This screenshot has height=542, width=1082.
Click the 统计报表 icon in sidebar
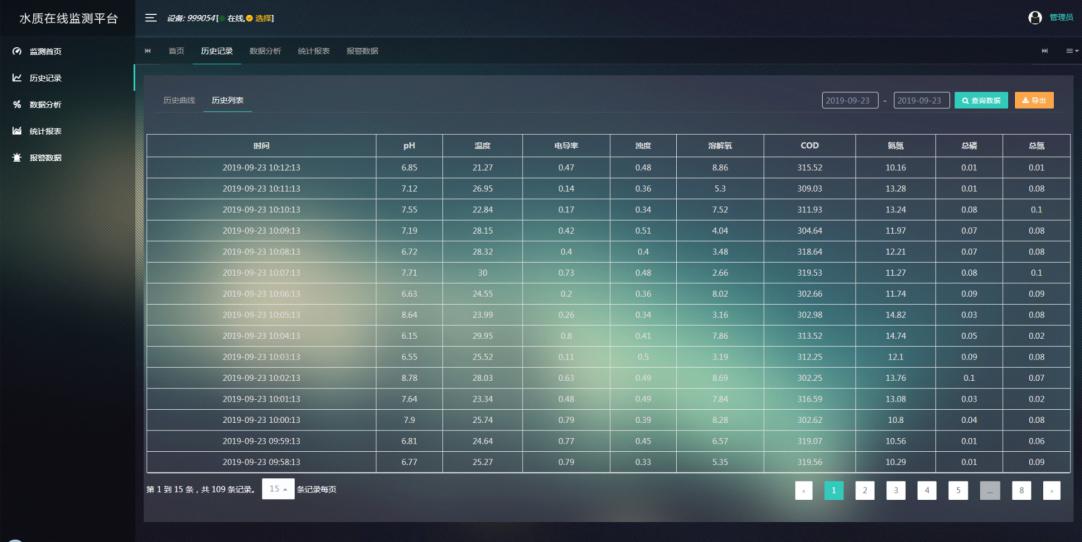pyautogui.click(x=16, y=131)
